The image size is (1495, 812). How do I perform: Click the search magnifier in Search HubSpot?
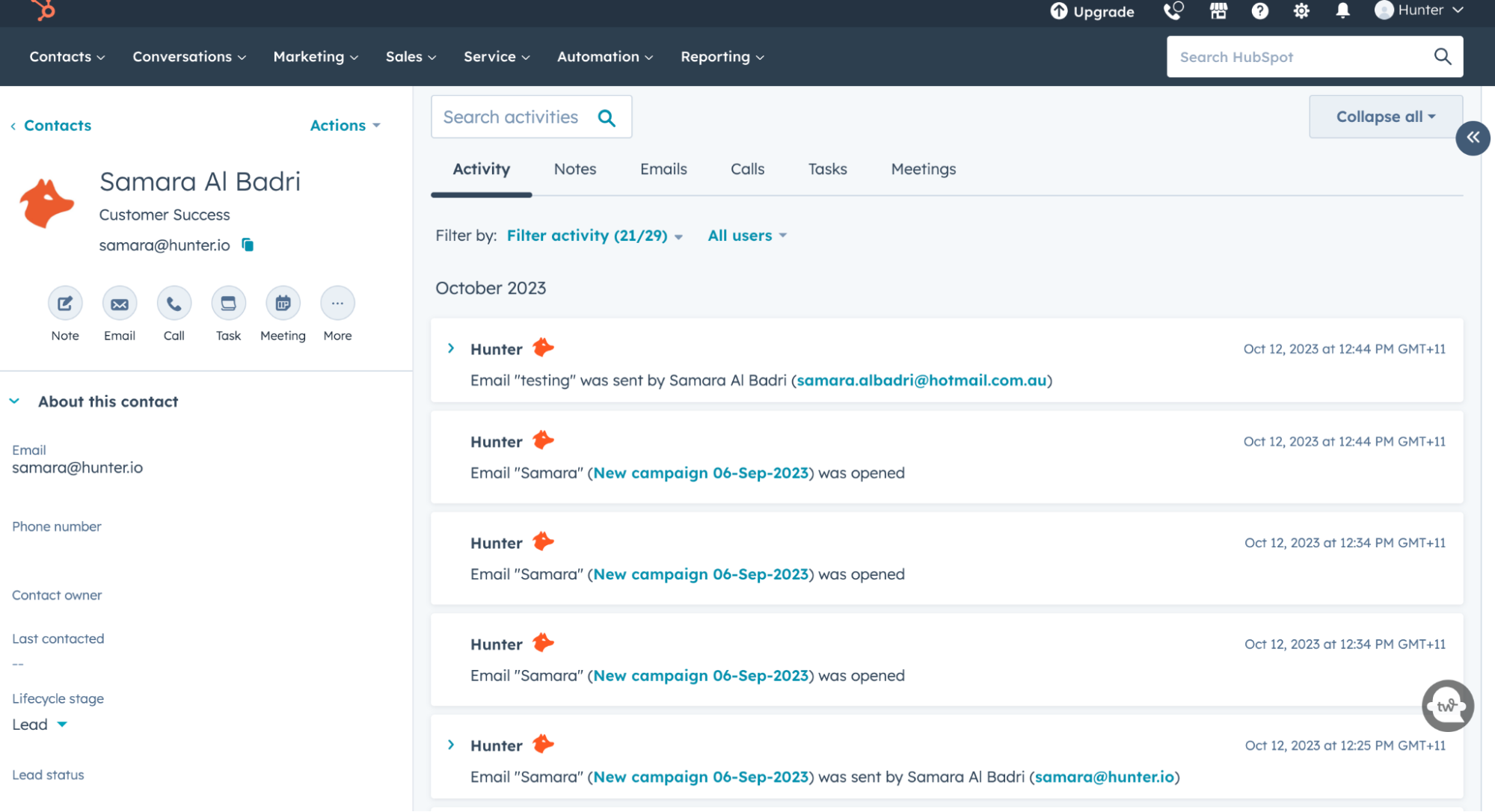(1443, 57)
